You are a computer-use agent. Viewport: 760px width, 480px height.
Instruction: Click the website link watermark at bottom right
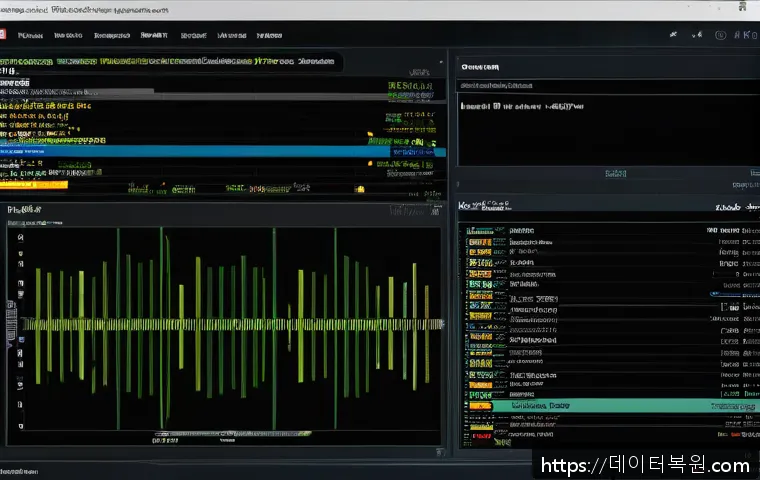click(x=644, y=465)
